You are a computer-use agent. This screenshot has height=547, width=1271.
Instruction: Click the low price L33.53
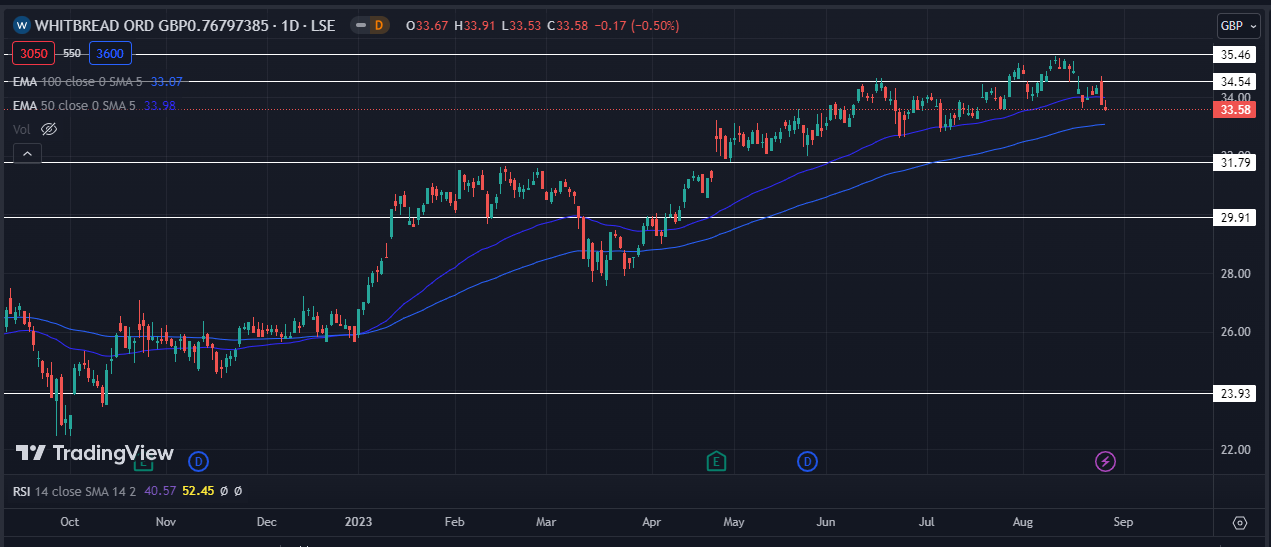(x=522, y=25)
